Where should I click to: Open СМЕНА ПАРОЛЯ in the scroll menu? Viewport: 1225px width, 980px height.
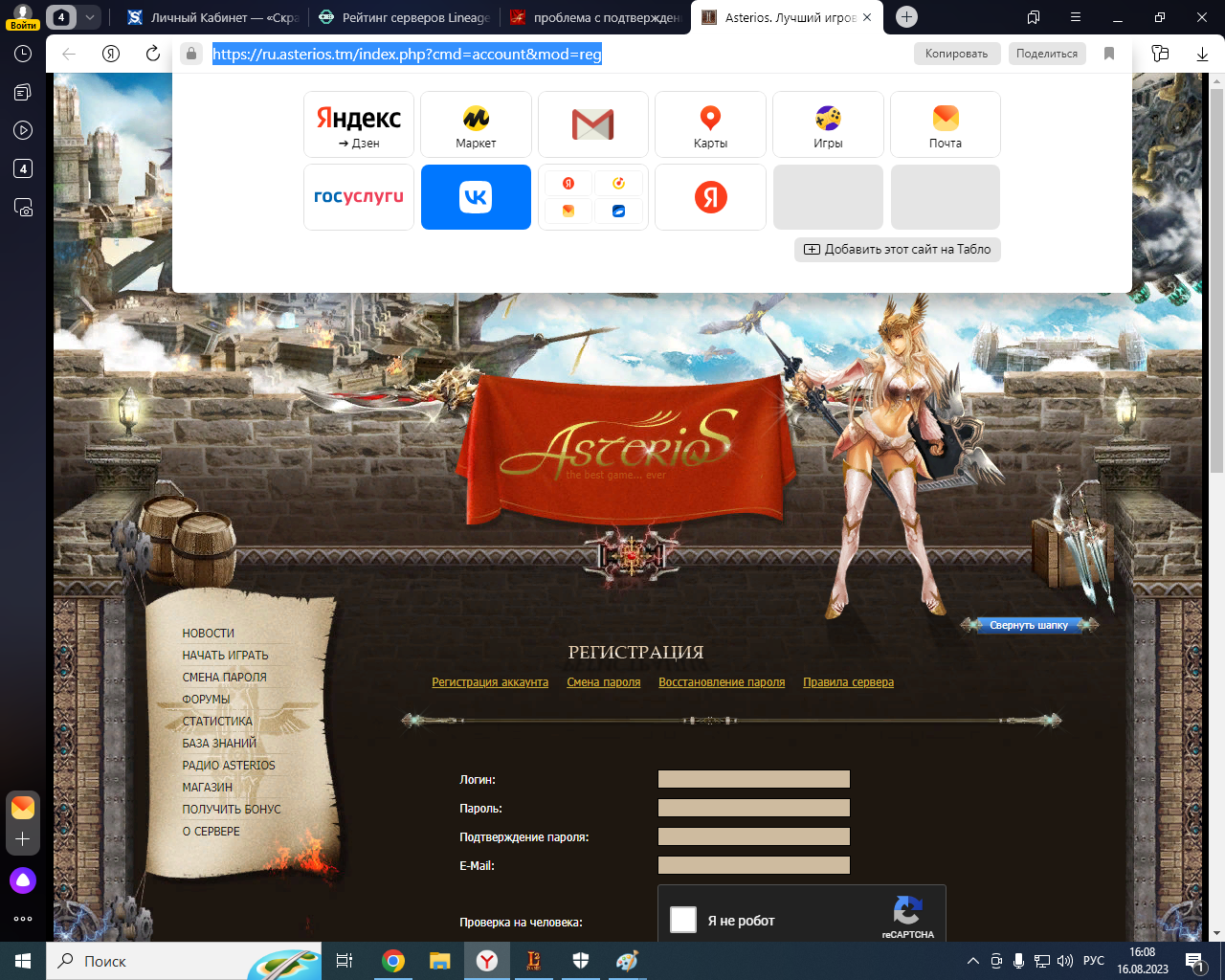click(225, 678)
